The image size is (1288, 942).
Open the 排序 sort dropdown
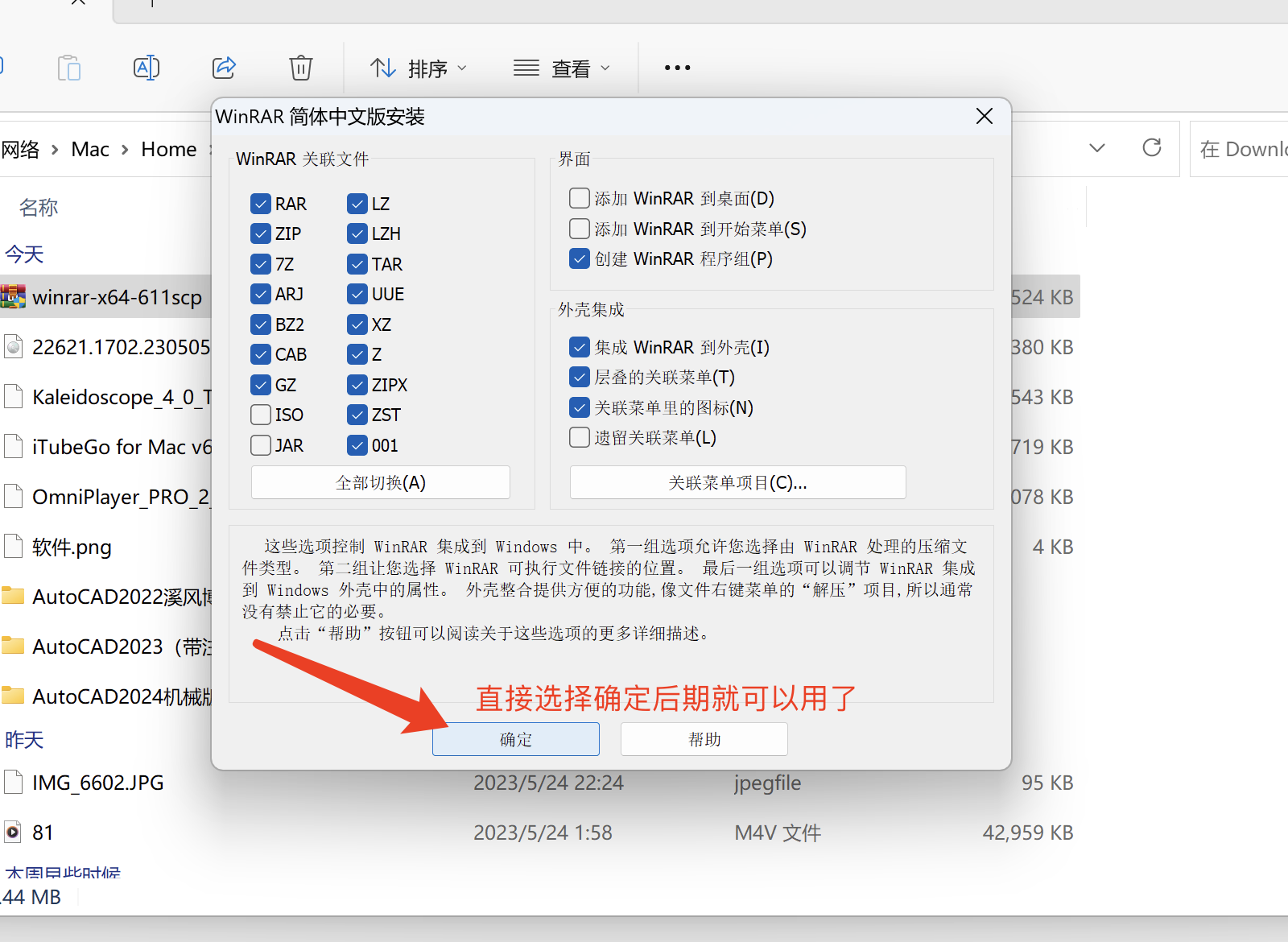pos(418,68)
